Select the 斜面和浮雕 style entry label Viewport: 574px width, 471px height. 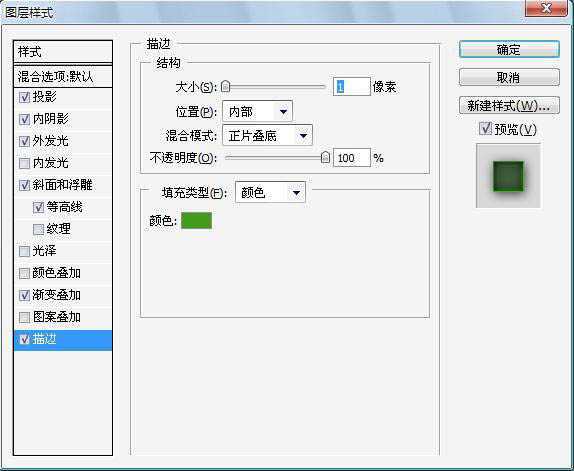(63, 185)
